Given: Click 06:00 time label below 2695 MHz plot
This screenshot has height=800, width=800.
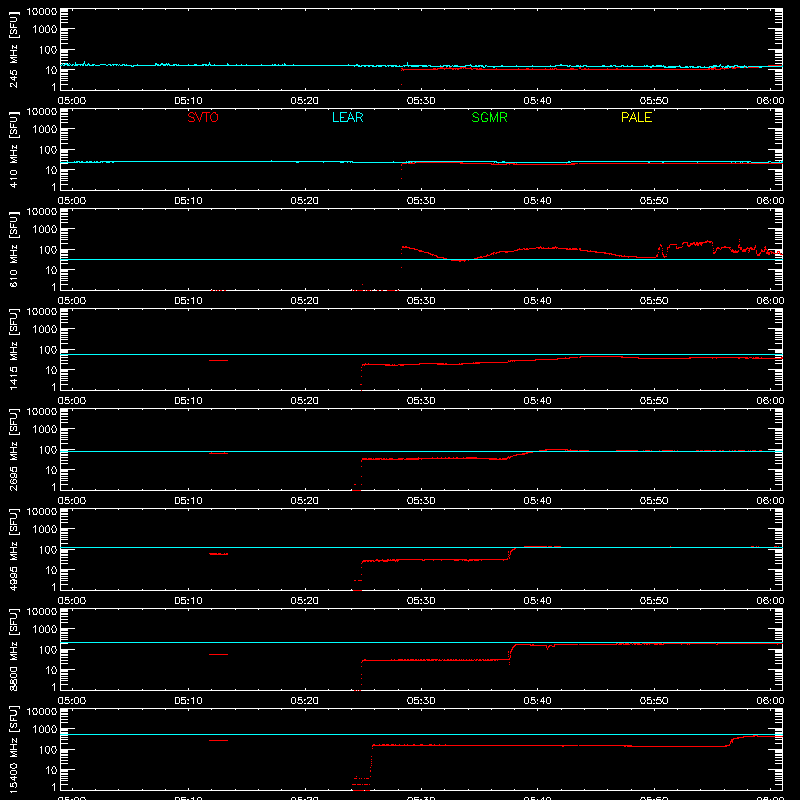Looking at the screenshot, I should 770,501.
